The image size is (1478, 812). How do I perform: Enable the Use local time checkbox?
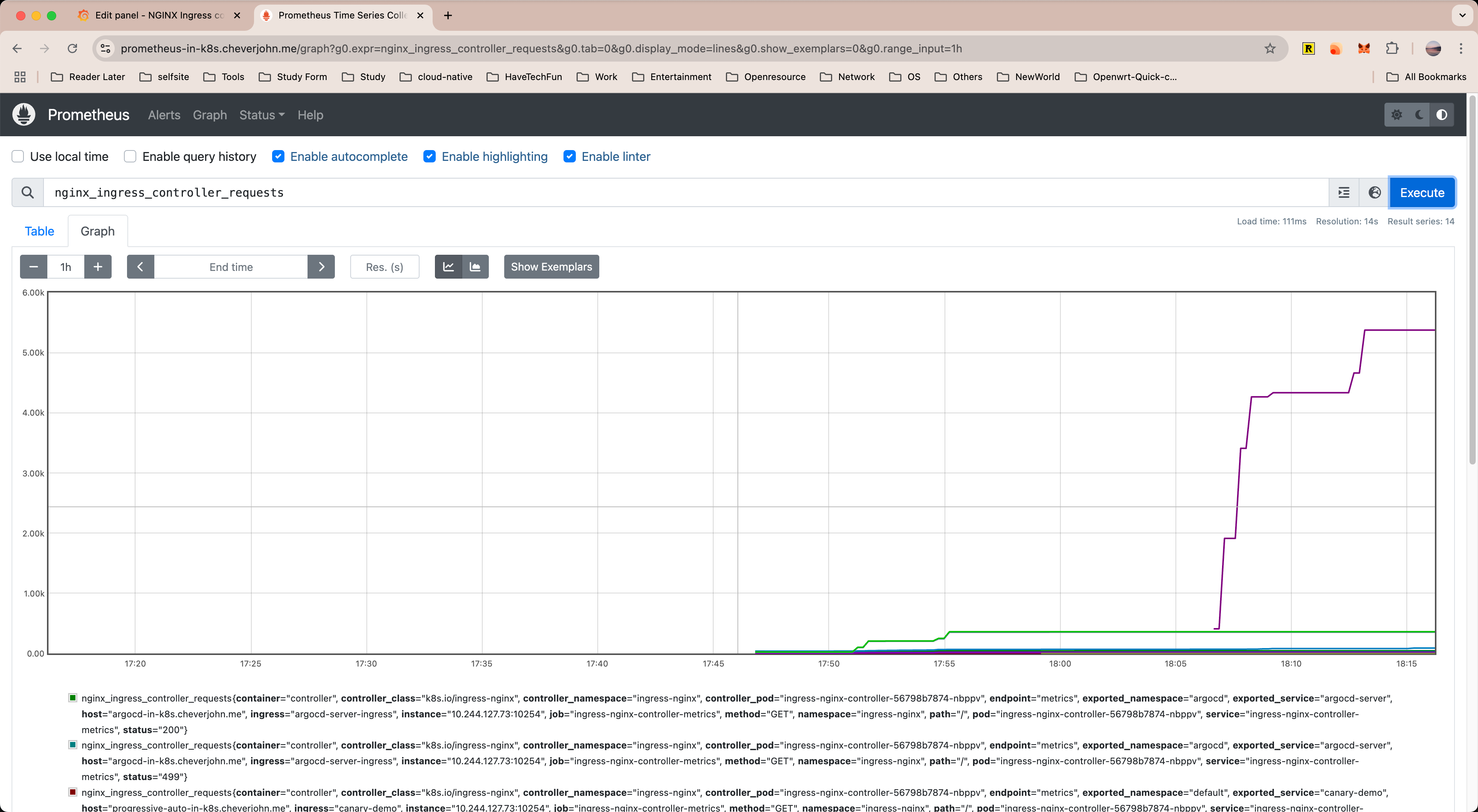[x=18, y=157]
